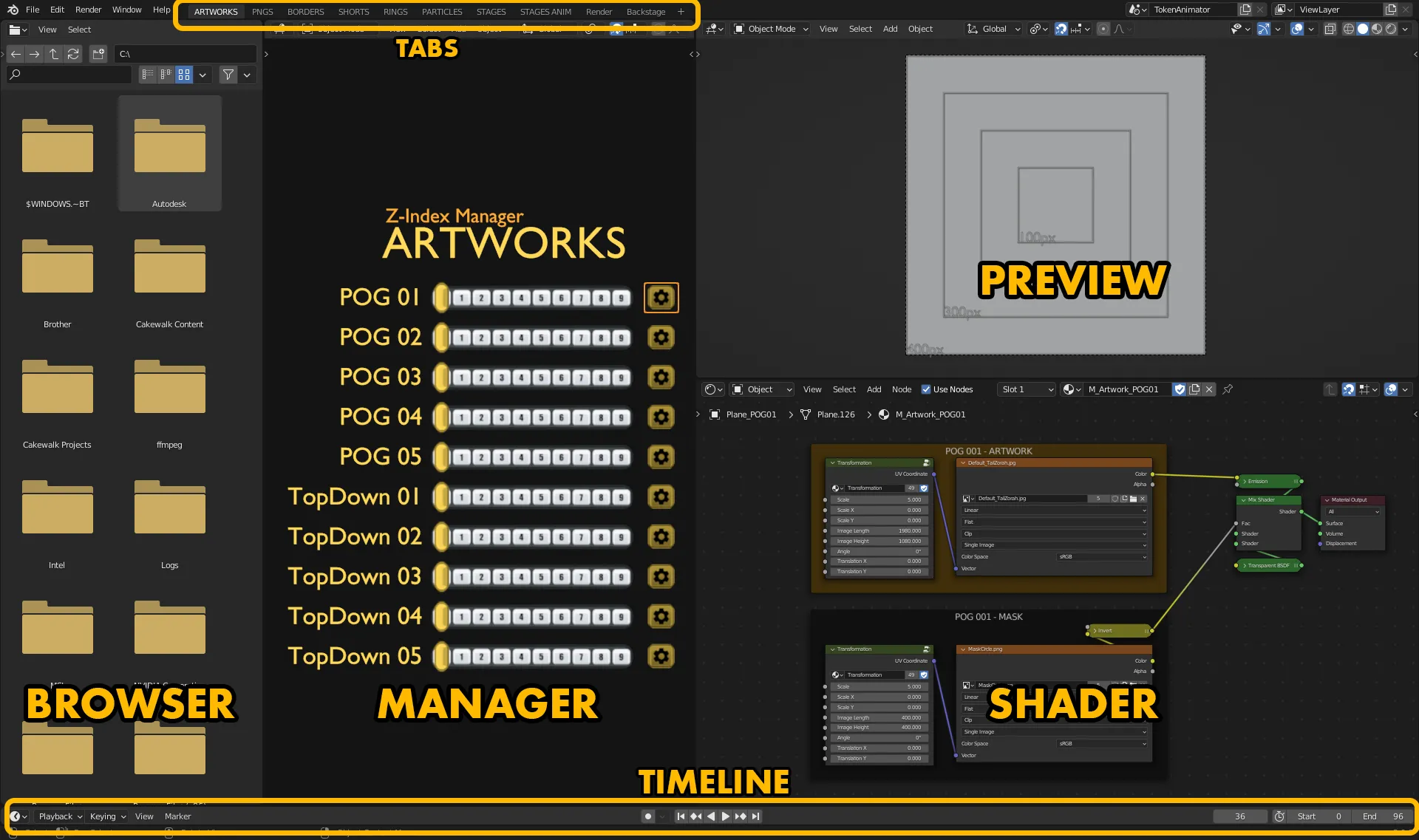Open the Playback dropdown in the timeline
The width and height of the screenshot is (1419, 840).
pos(60,816)
